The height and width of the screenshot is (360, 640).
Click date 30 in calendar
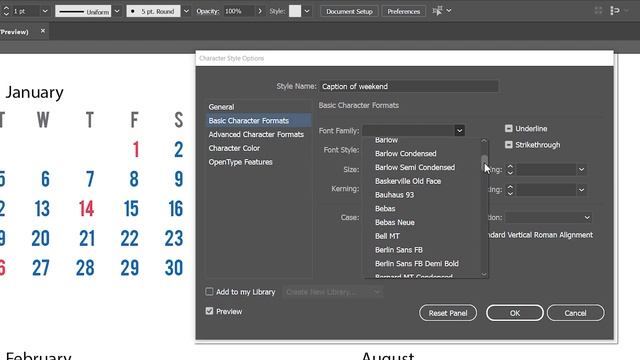[174, 268]
